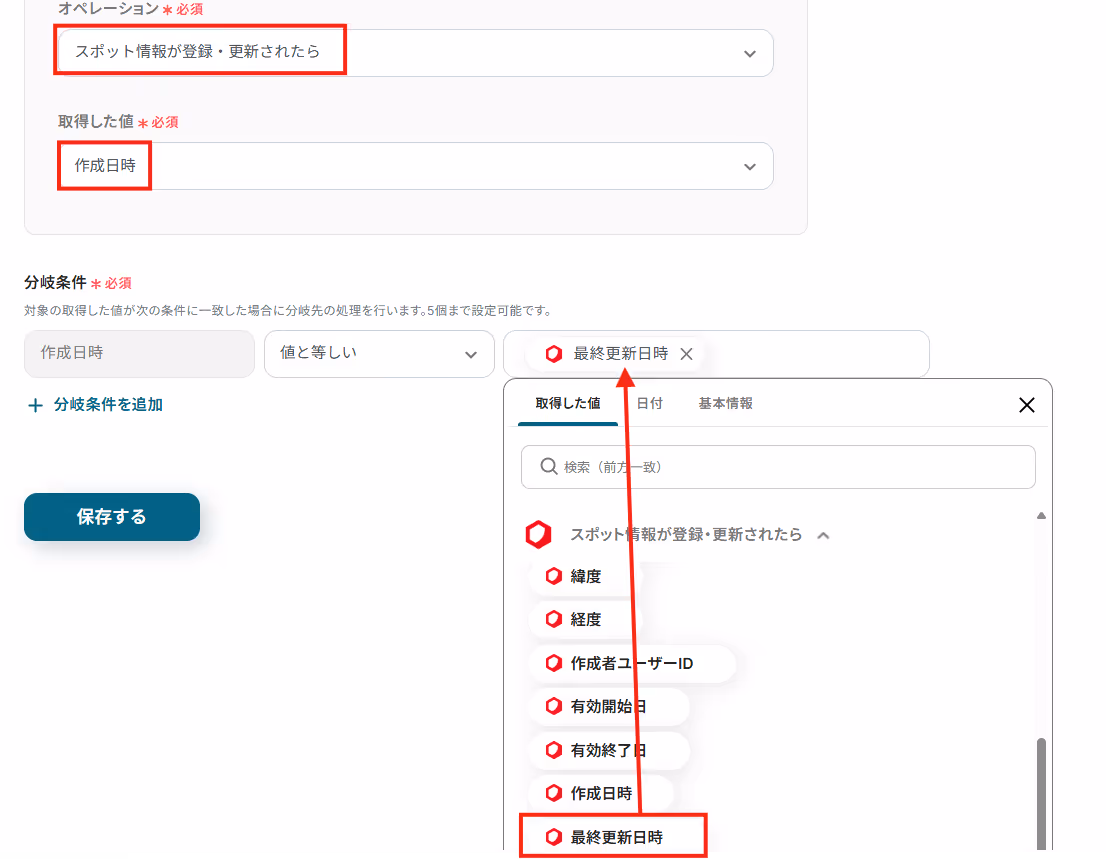Click the value list scrollbar thumb
This screenshot has width=1106, height=859.
[1041, 794]
